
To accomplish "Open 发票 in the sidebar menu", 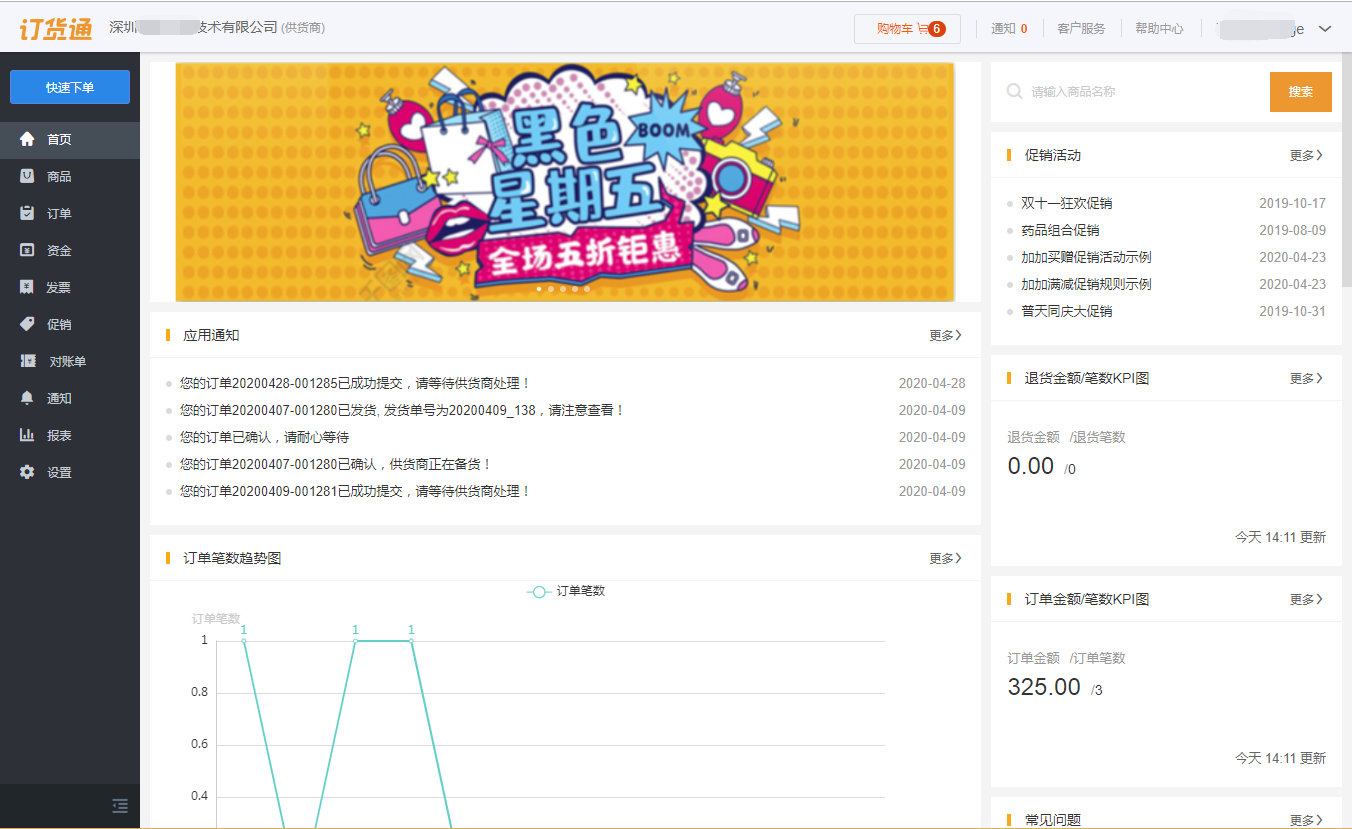I will (70, 287).
